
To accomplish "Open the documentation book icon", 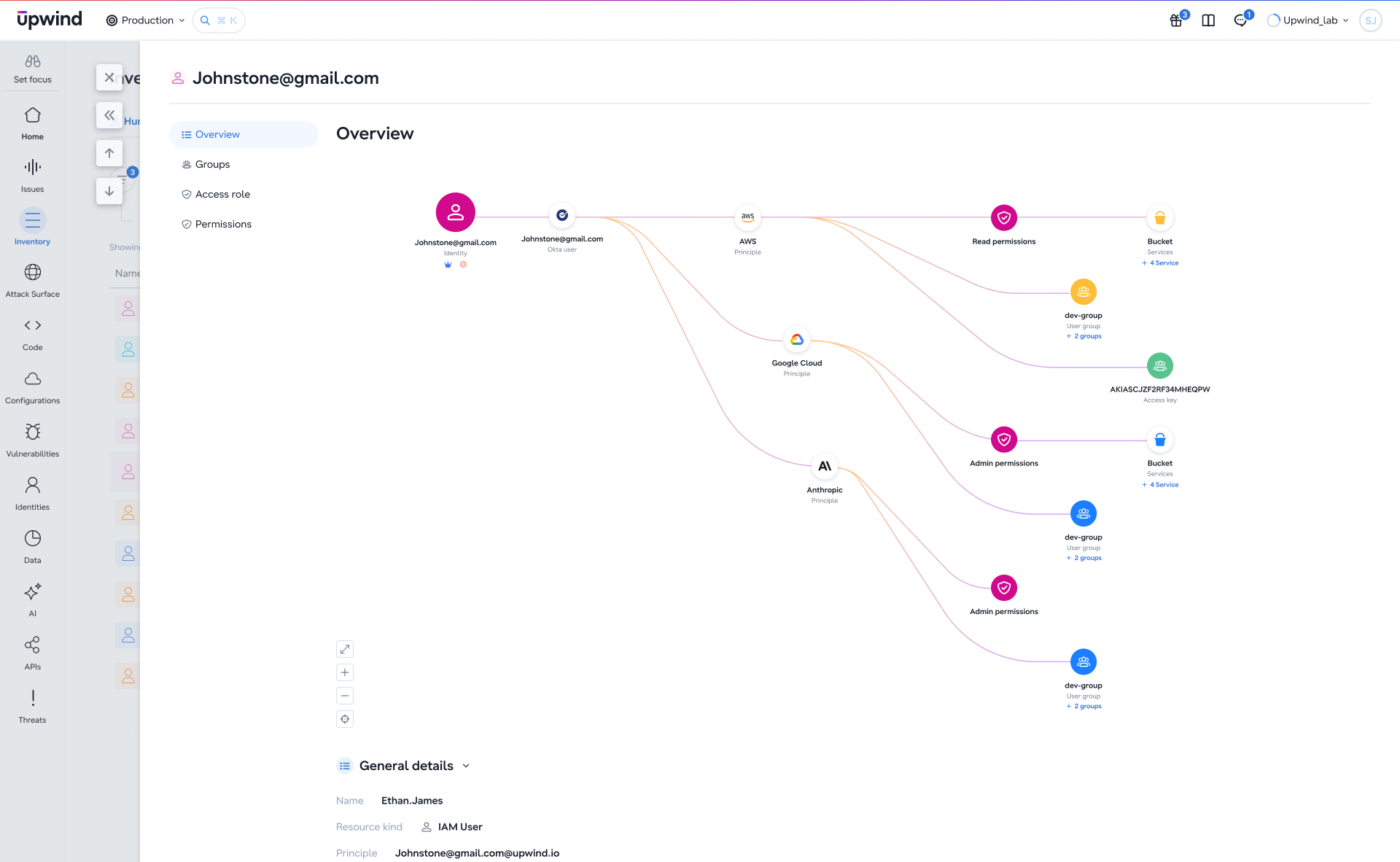I will pyautogui.click(x=1208, y=20).
